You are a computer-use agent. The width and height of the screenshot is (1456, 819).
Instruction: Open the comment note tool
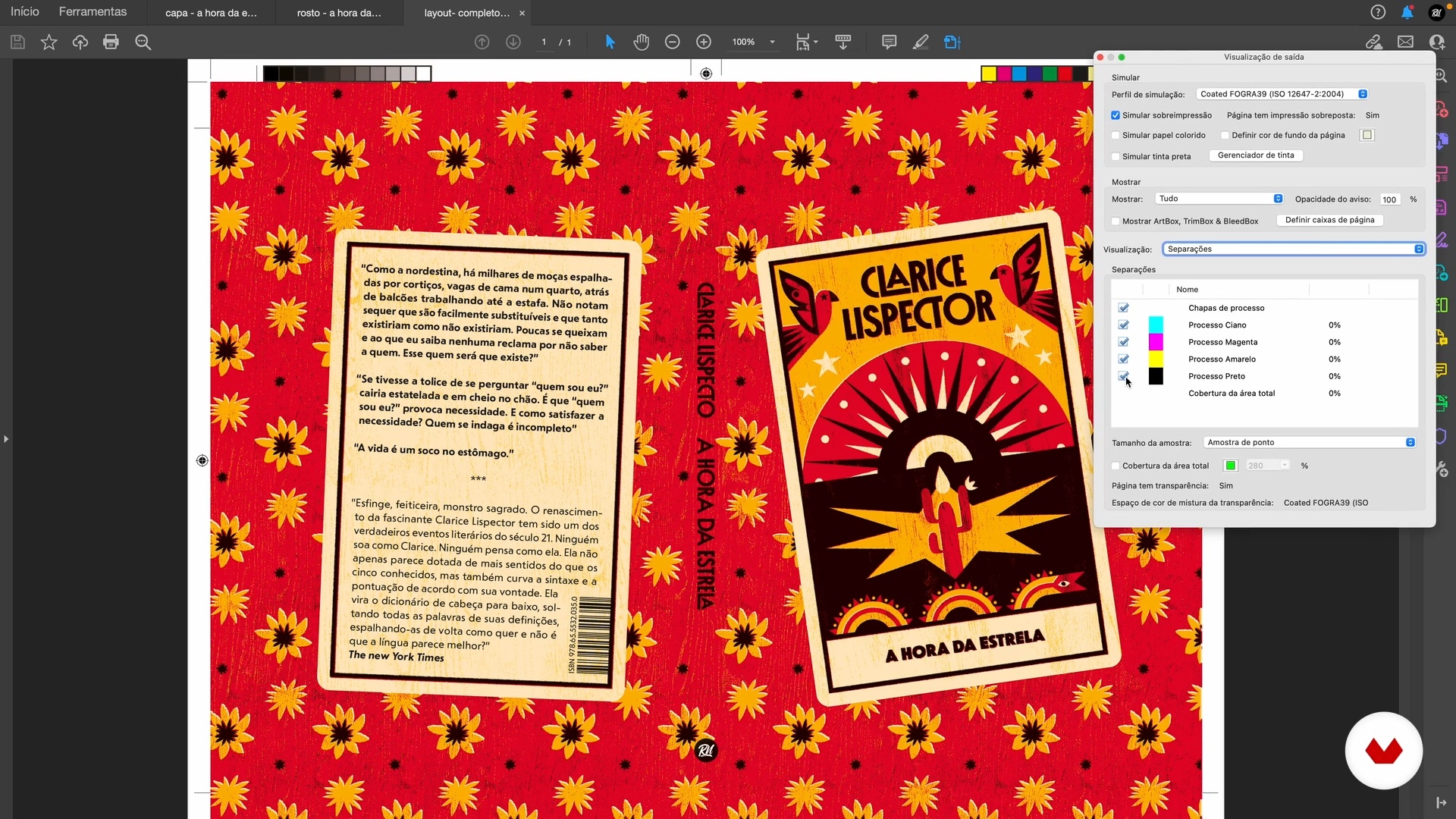click(889, 42)
